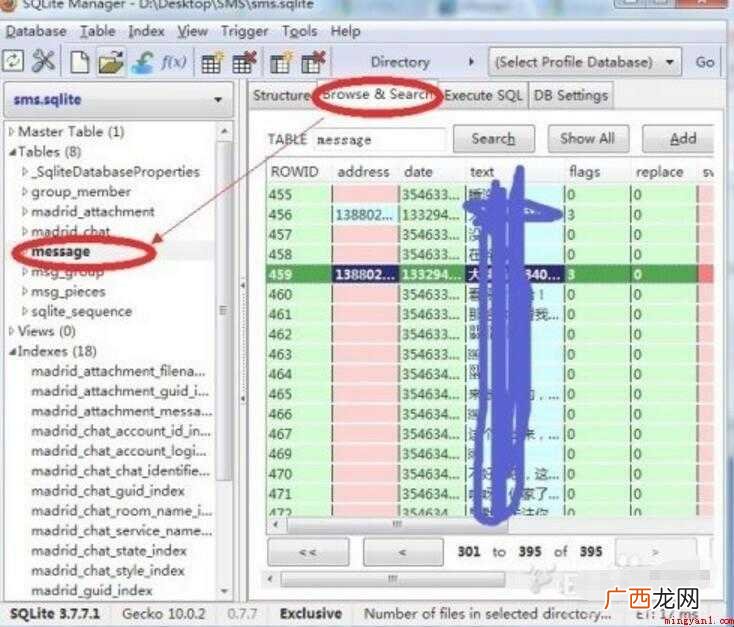Open the Trigger menu
This screenshot has width=734, height=627.
pyautogui.click(x=244, y=31)
